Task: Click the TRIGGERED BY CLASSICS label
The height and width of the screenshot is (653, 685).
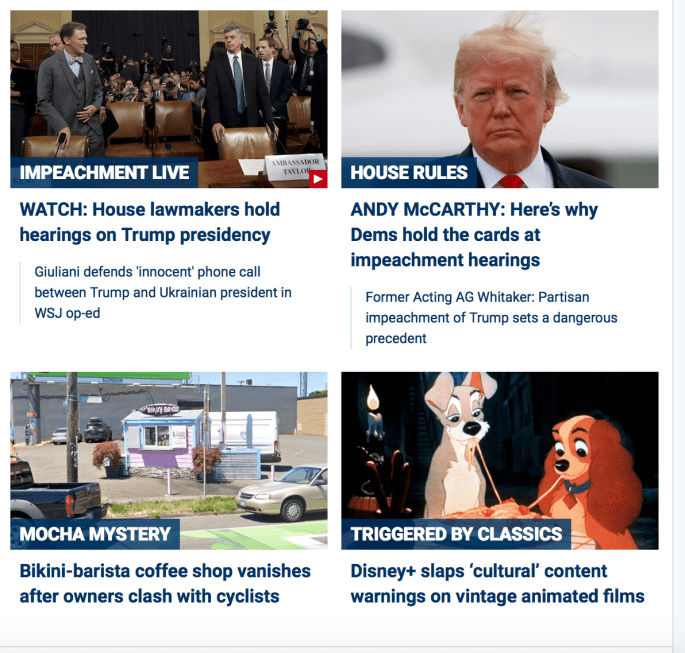Action: (x=456, y=534)
